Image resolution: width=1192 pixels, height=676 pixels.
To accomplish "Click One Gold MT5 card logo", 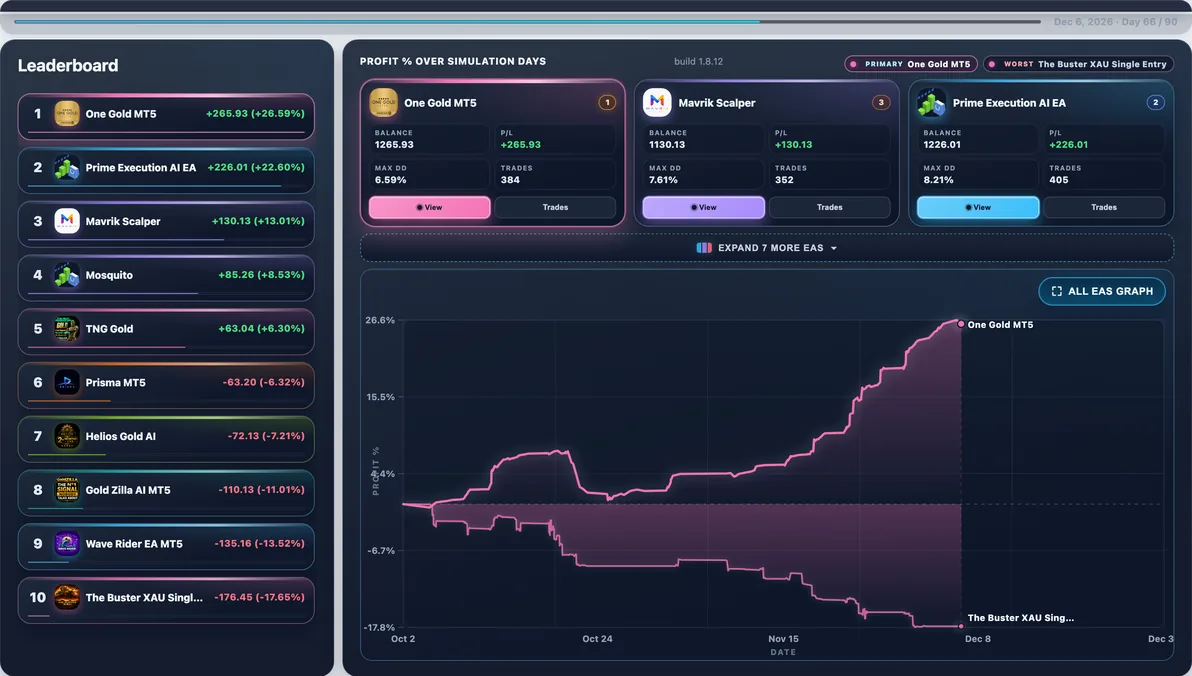I will coord(383,103).
